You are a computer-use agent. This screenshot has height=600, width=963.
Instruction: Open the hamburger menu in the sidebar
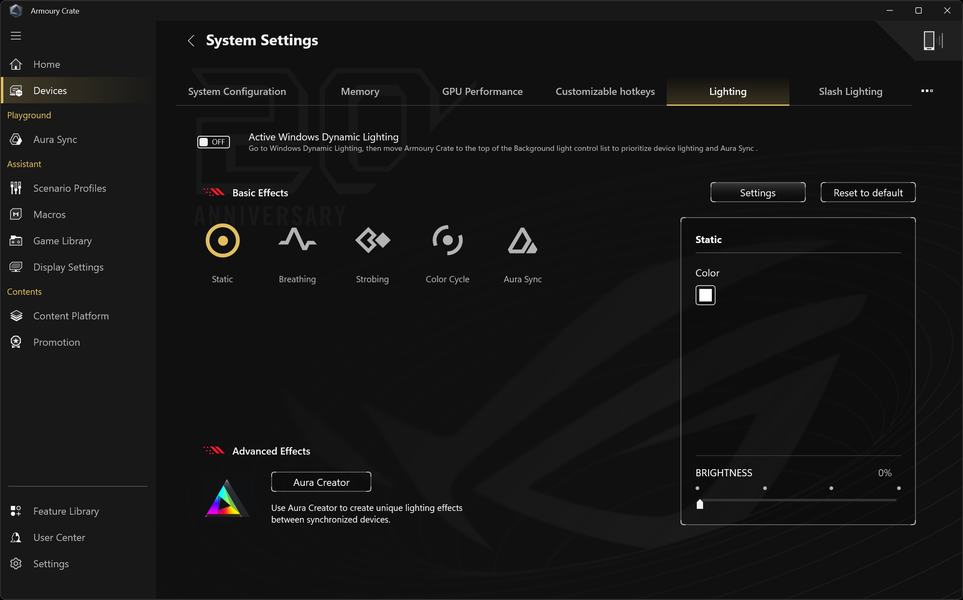tap(16, 36)
